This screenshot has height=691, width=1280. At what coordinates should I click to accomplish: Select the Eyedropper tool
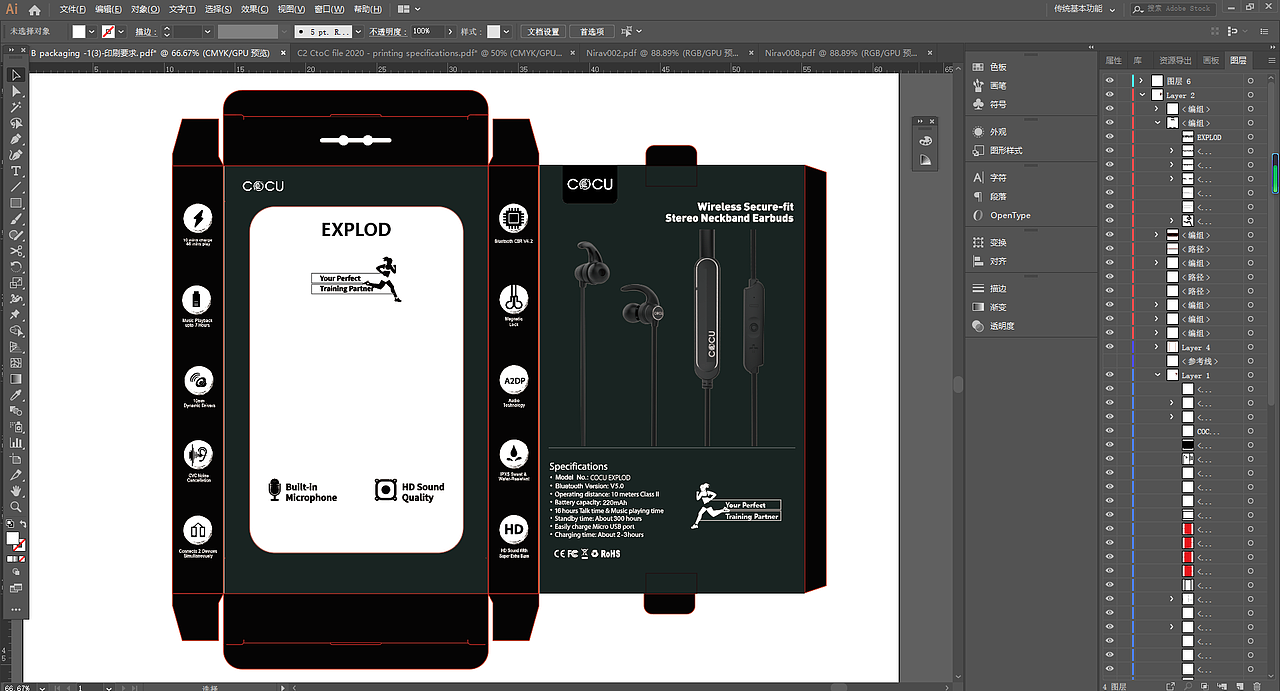coord(16,395)
